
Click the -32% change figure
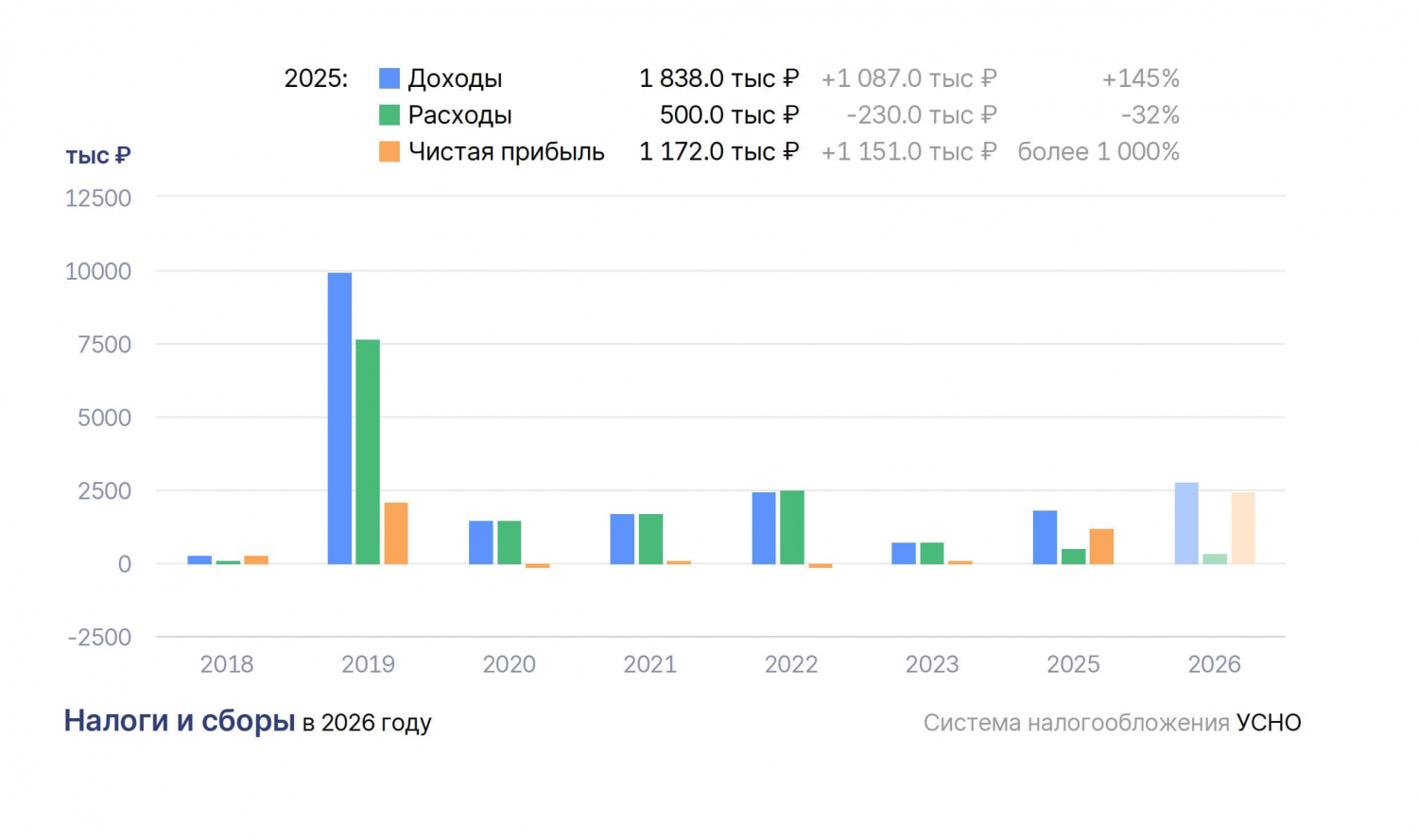point(1150,115)
